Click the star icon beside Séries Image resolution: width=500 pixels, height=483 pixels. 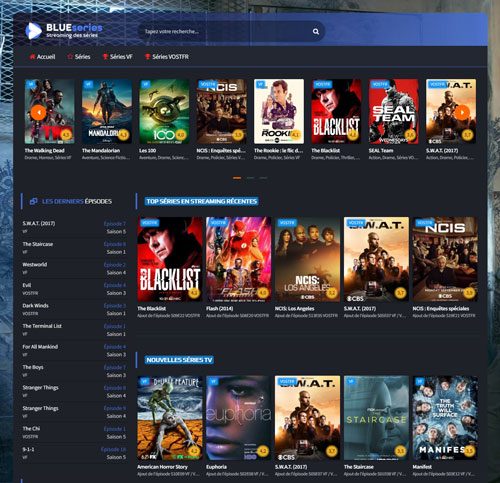tap(70, 57)
